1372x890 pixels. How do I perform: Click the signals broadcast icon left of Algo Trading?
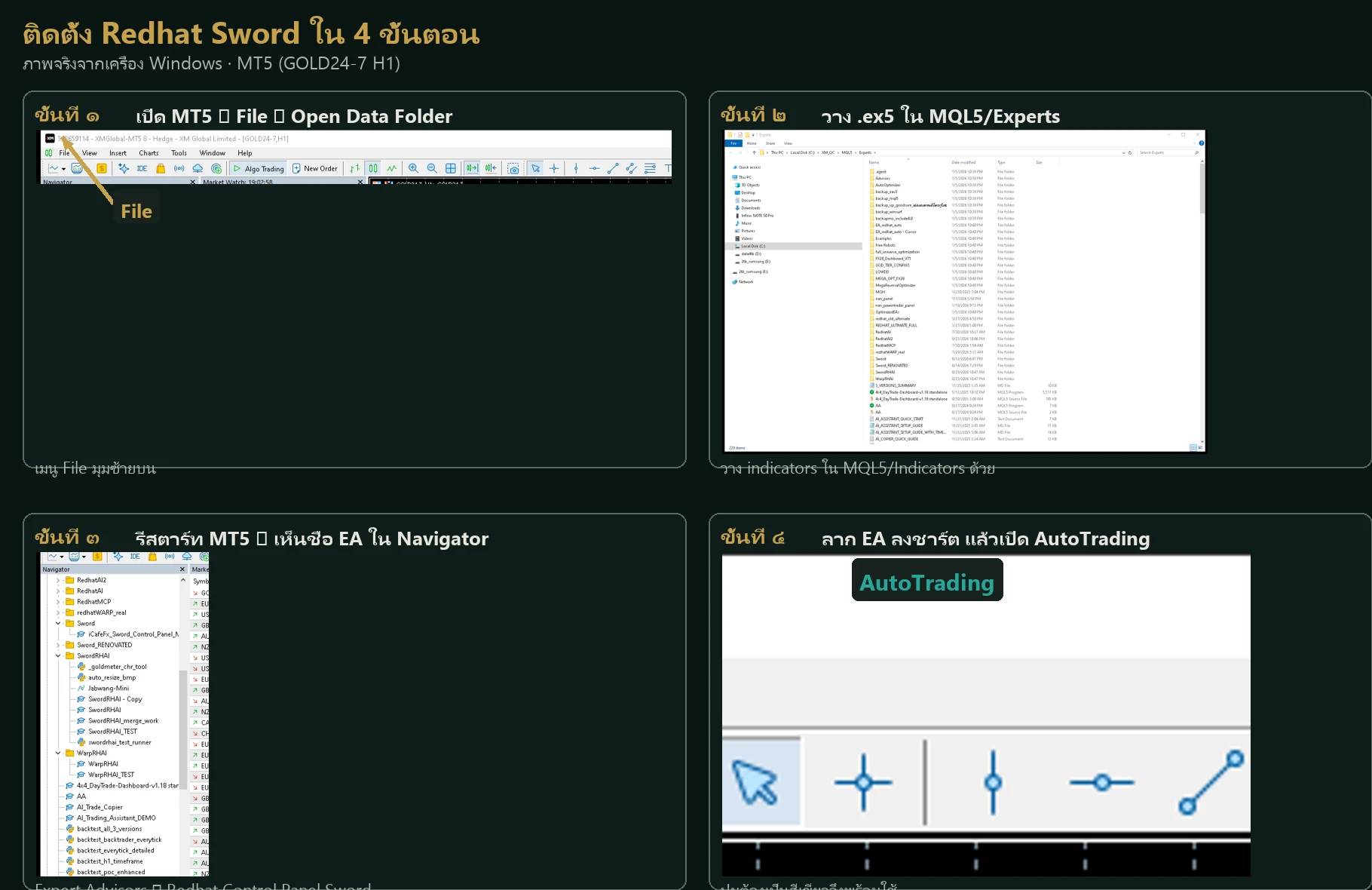tap(179, 168)
